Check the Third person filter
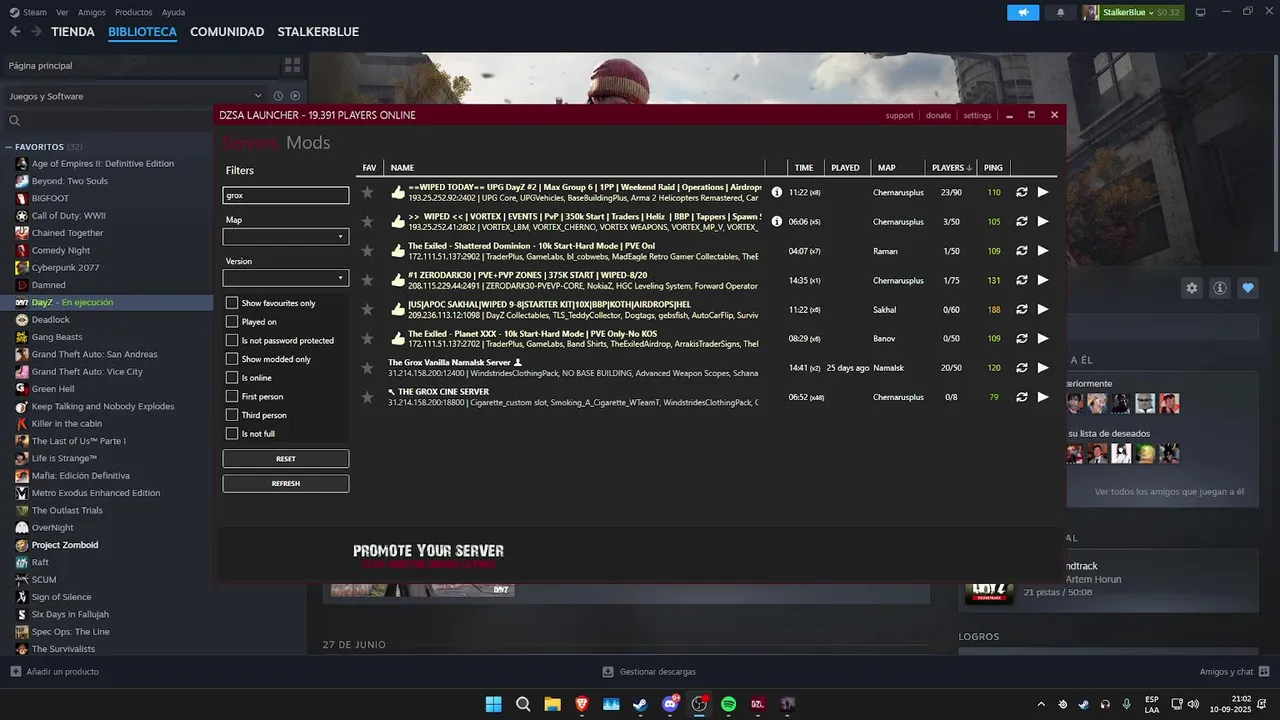Screen dimensions: 1280x720 tap(232, 415)
